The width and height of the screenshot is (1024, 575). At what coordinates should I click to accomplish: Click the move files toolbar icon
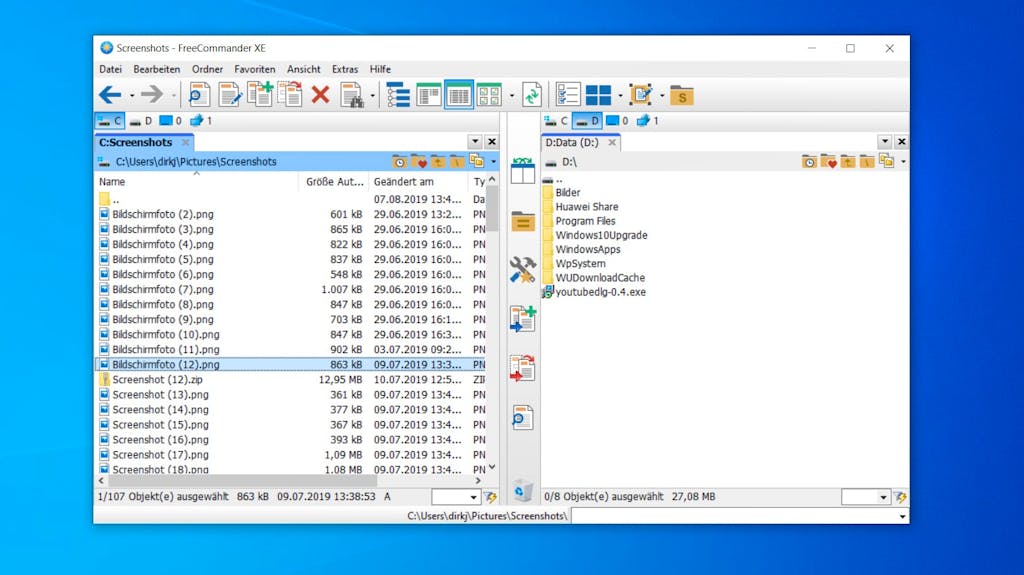click(290, 95)
